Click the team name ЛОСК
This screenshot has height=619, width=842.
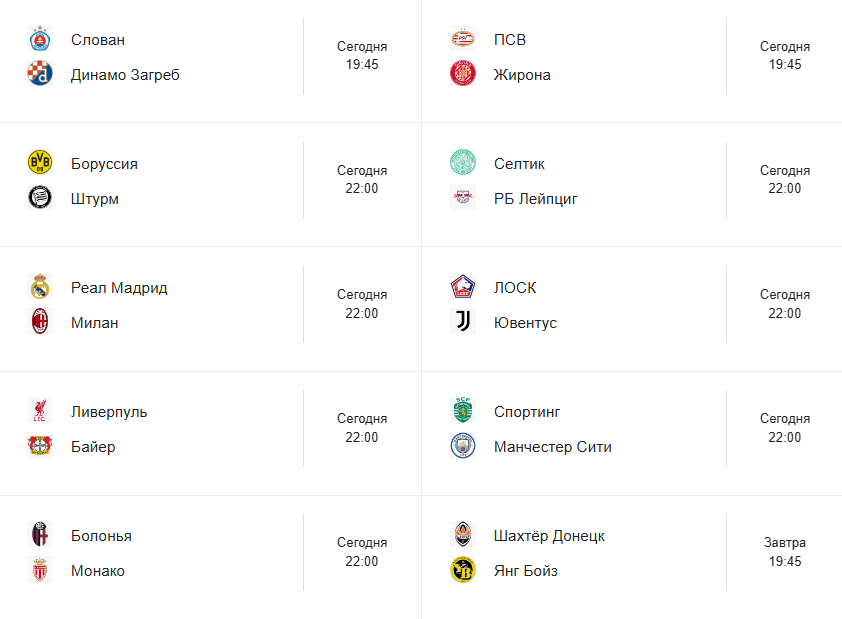point(514,288)
